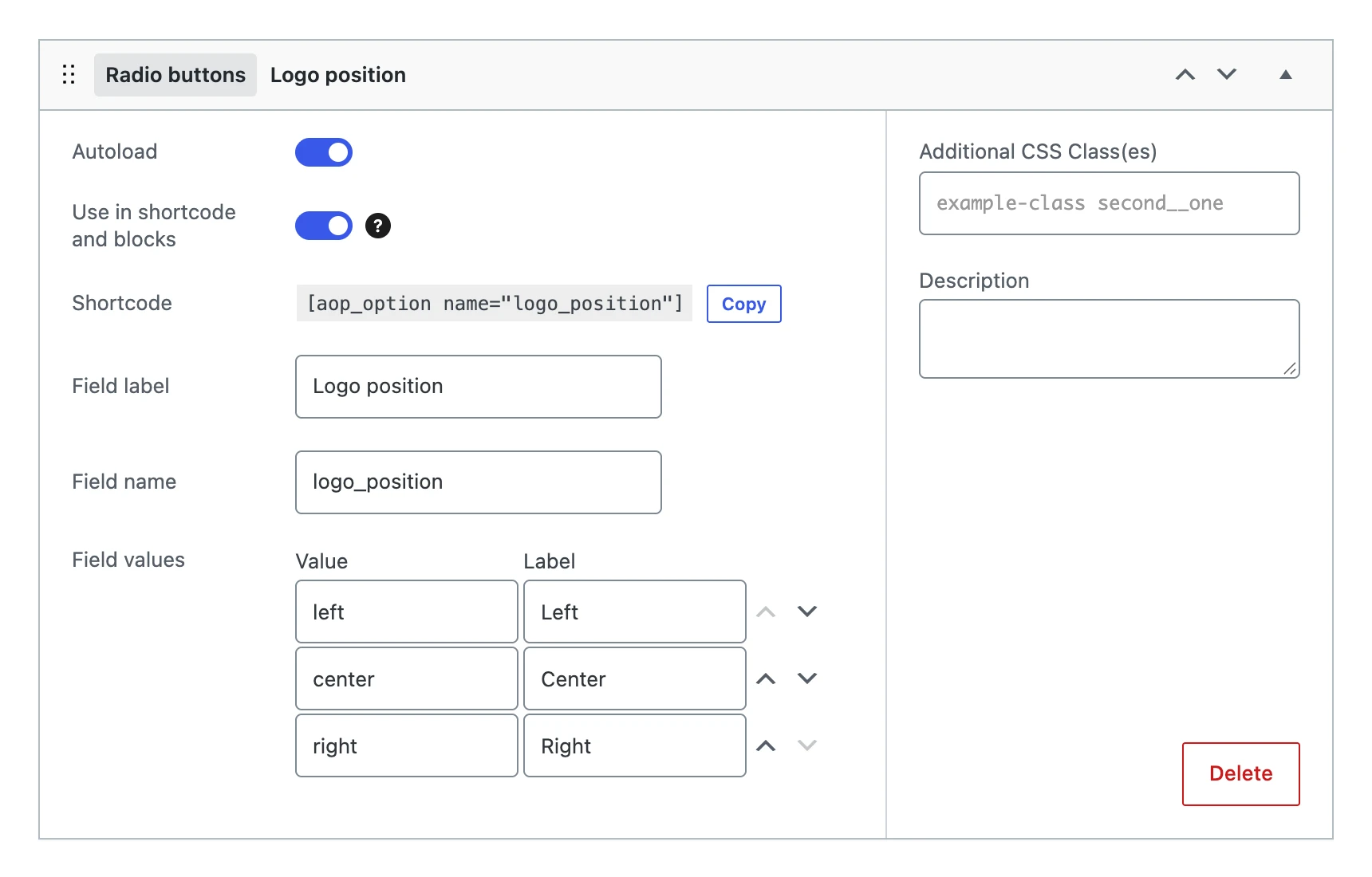
Task: Edit the 'right' value field
Action: pyautogui.click(x=407, y=745)
